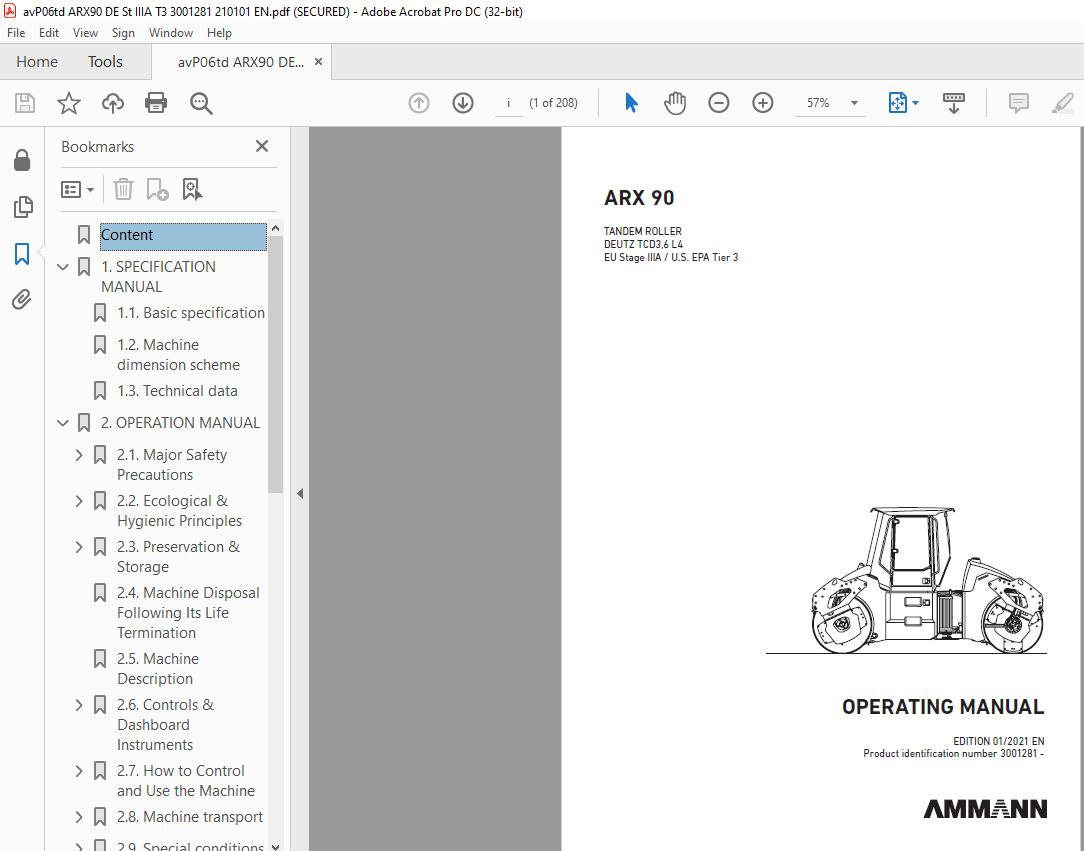
Task: Open the Find text magnifier tool
Action: [x=201, y=103]
